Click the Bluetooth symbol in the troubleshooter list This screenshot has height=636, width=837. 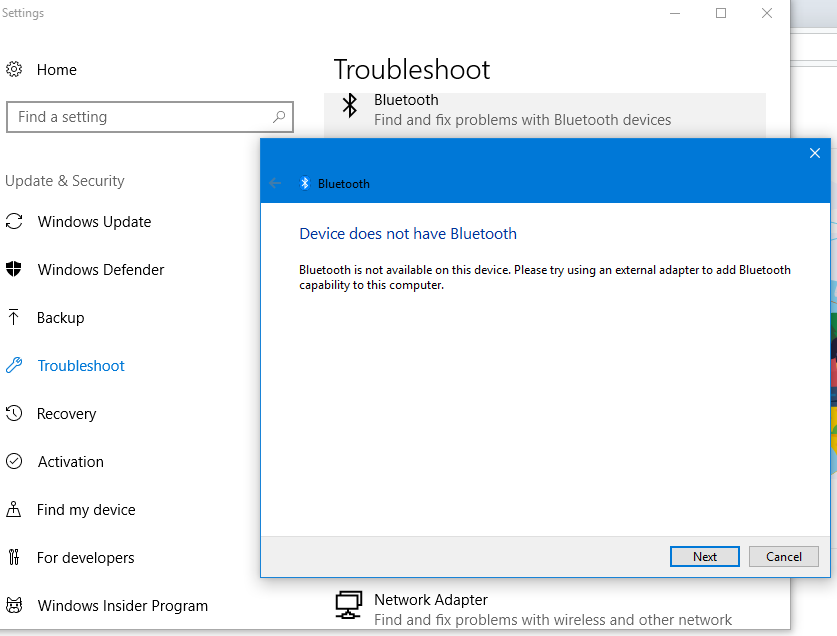tap(350, 105)
